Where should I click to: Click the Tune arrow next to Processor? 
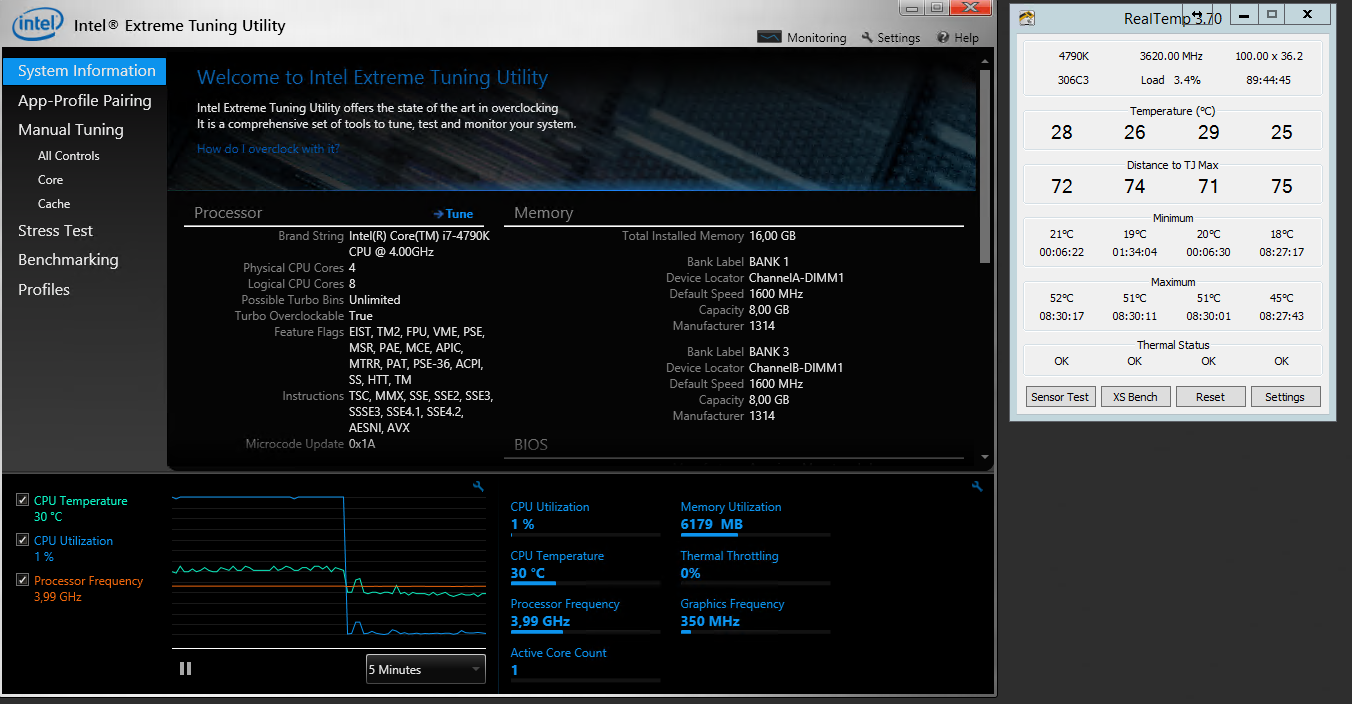coord(452,213)
